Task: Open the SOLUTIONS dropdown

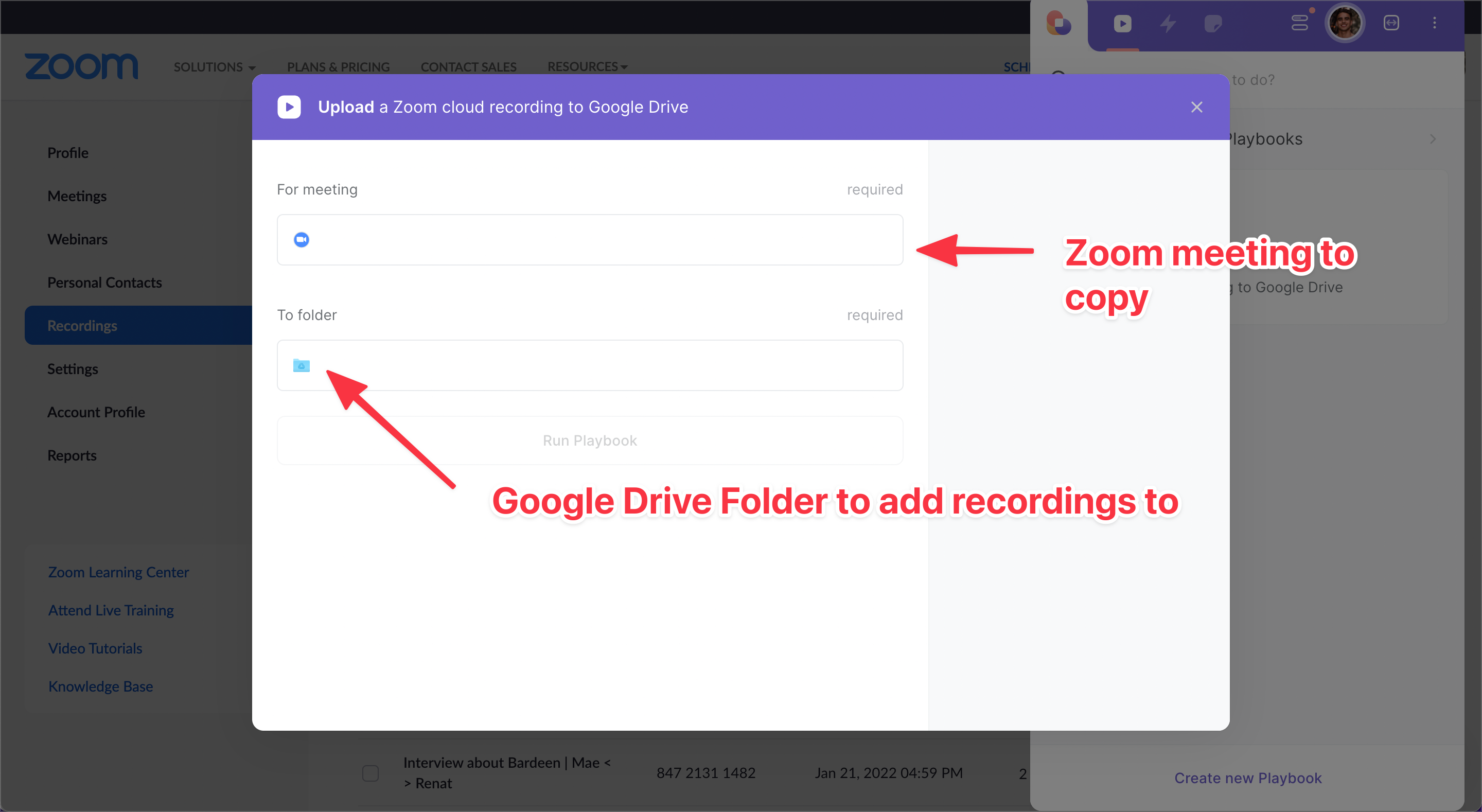Action: click(x=215, y=66)
